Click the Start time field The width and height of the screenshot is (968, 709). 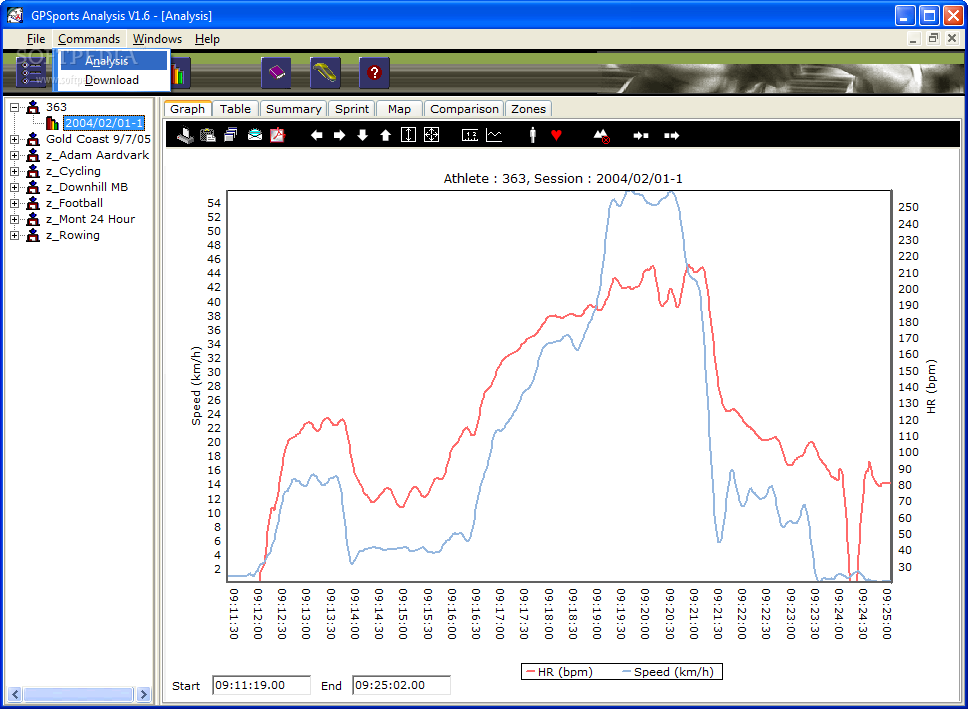[261, 685]
